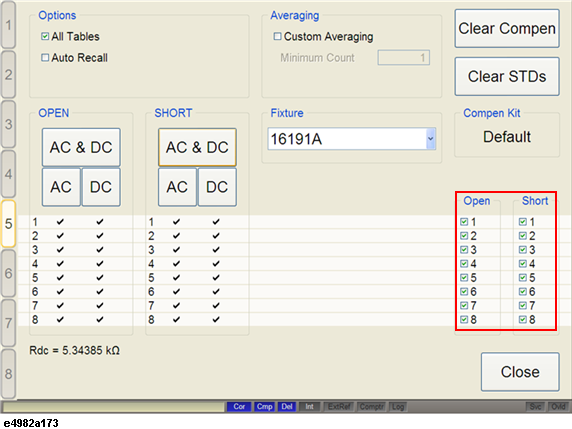Click OPEN table row number 5
The width and height of the screenshot is (572, 429).
(35, 277)
